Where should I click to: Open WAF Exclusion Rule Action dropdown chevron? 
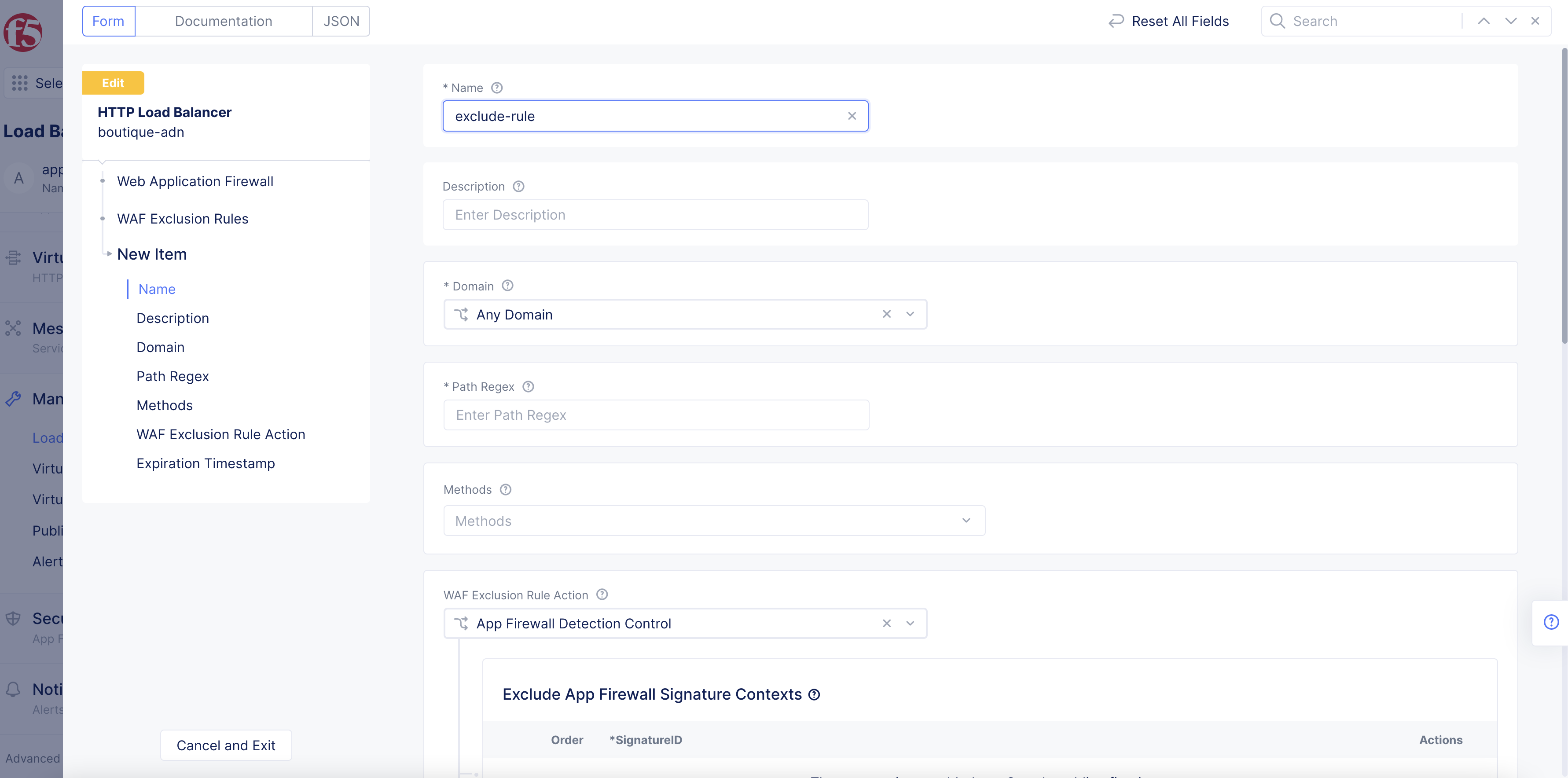(x=910, y=624)
